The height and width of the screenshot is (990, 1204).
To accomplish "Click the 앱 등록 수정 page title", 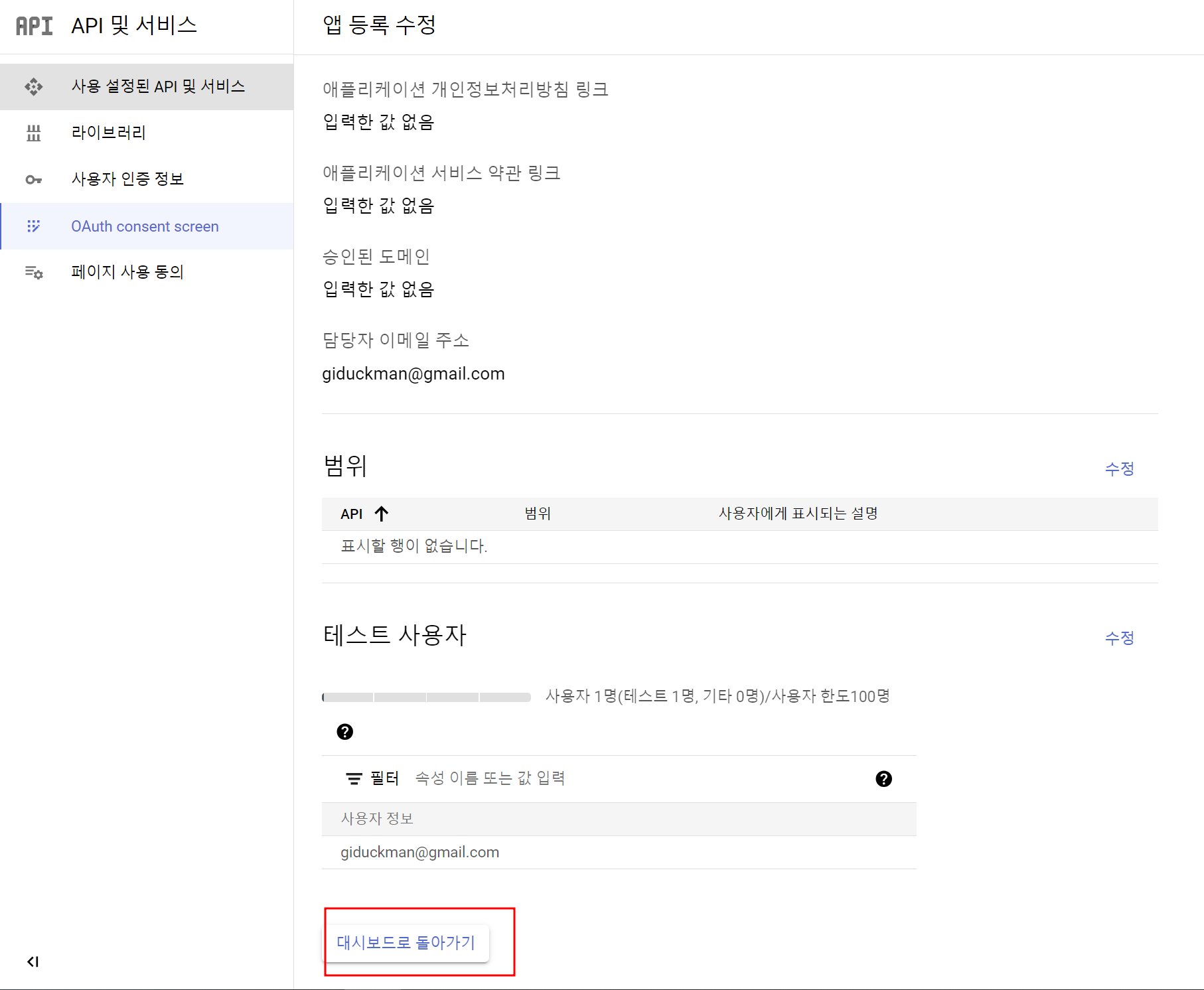I will (380, 25).
